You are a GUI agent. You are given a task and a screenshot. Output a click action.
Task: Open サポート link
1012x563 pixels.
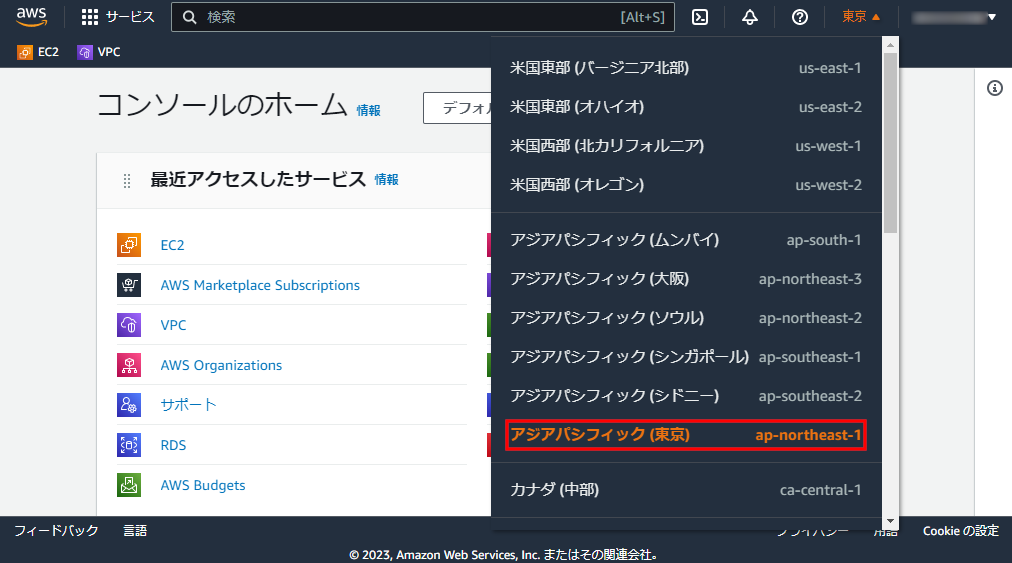click(x=188, y=405)
